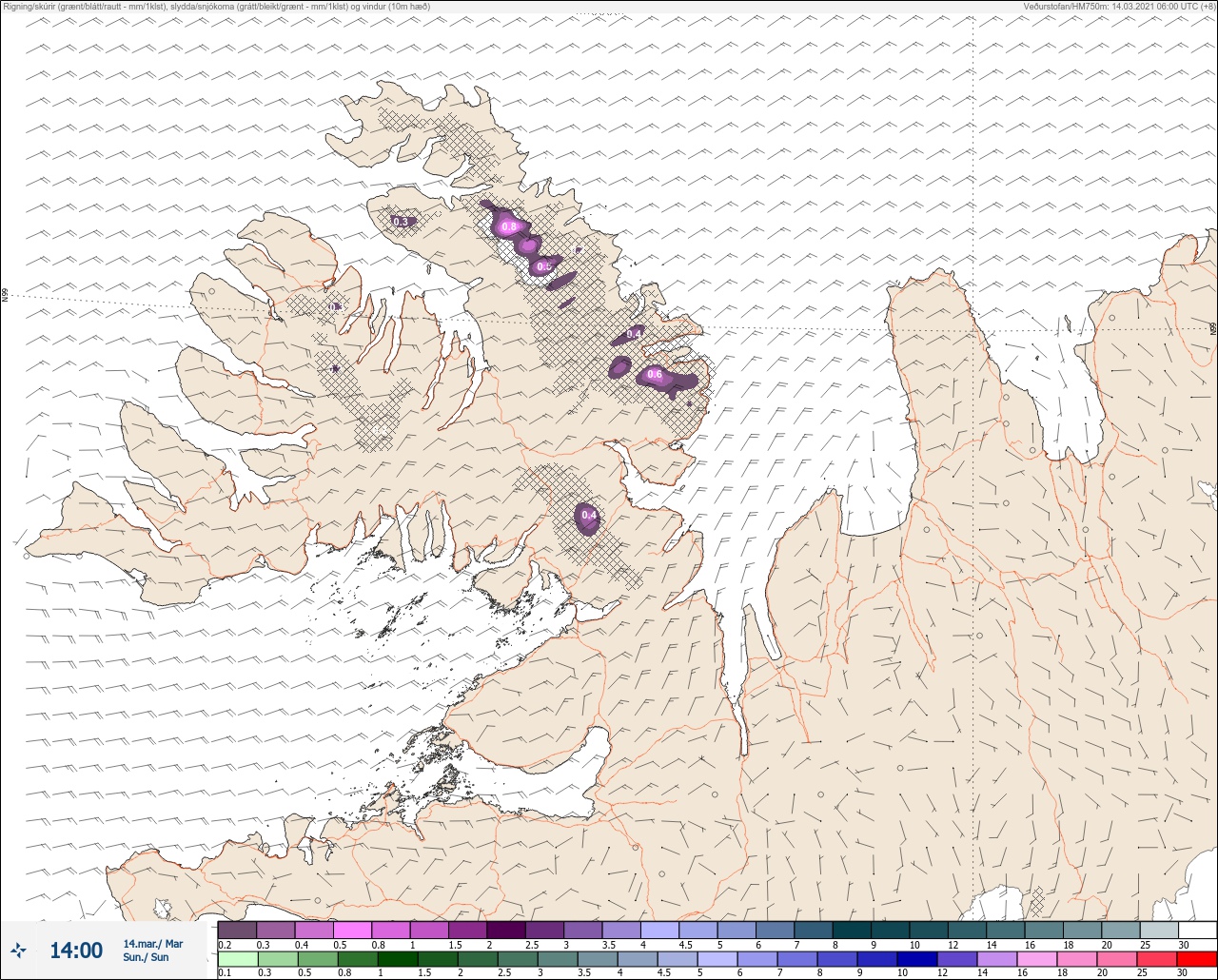This screenshot has height=980, width=1218.
Task: Select pale green 0.1 swatch in lower legend
Action: pos(237,958)
